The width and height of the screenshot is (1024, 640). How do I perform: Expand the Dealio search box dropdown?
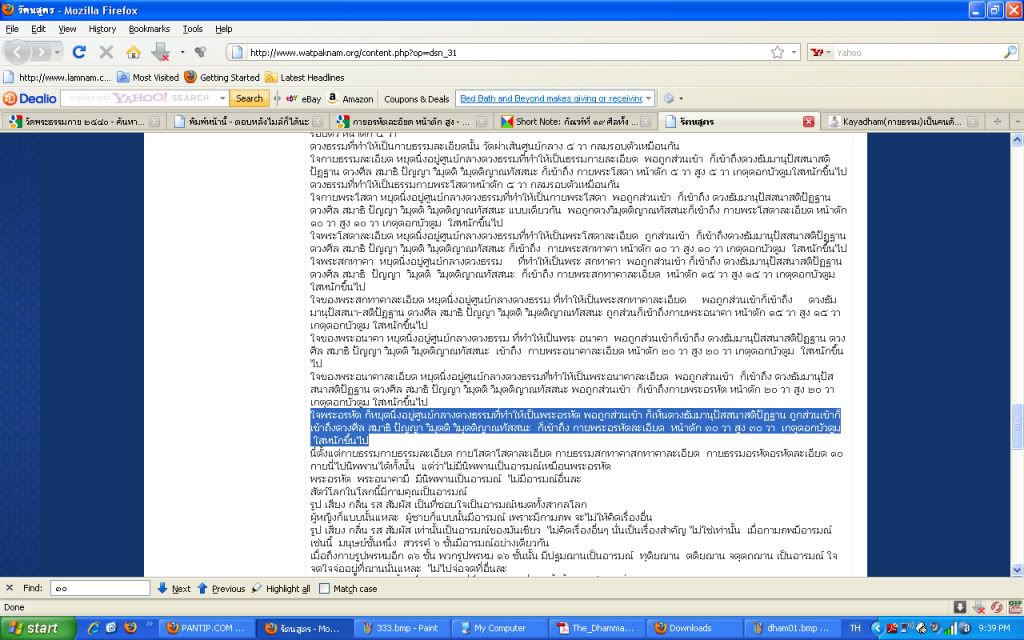pos(223,98)
